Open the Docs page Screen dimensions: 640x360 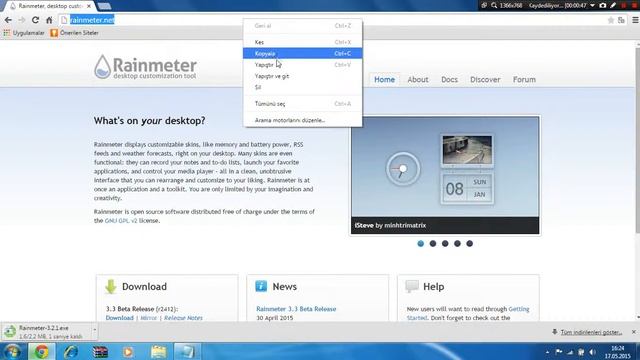tap(449, 80)
